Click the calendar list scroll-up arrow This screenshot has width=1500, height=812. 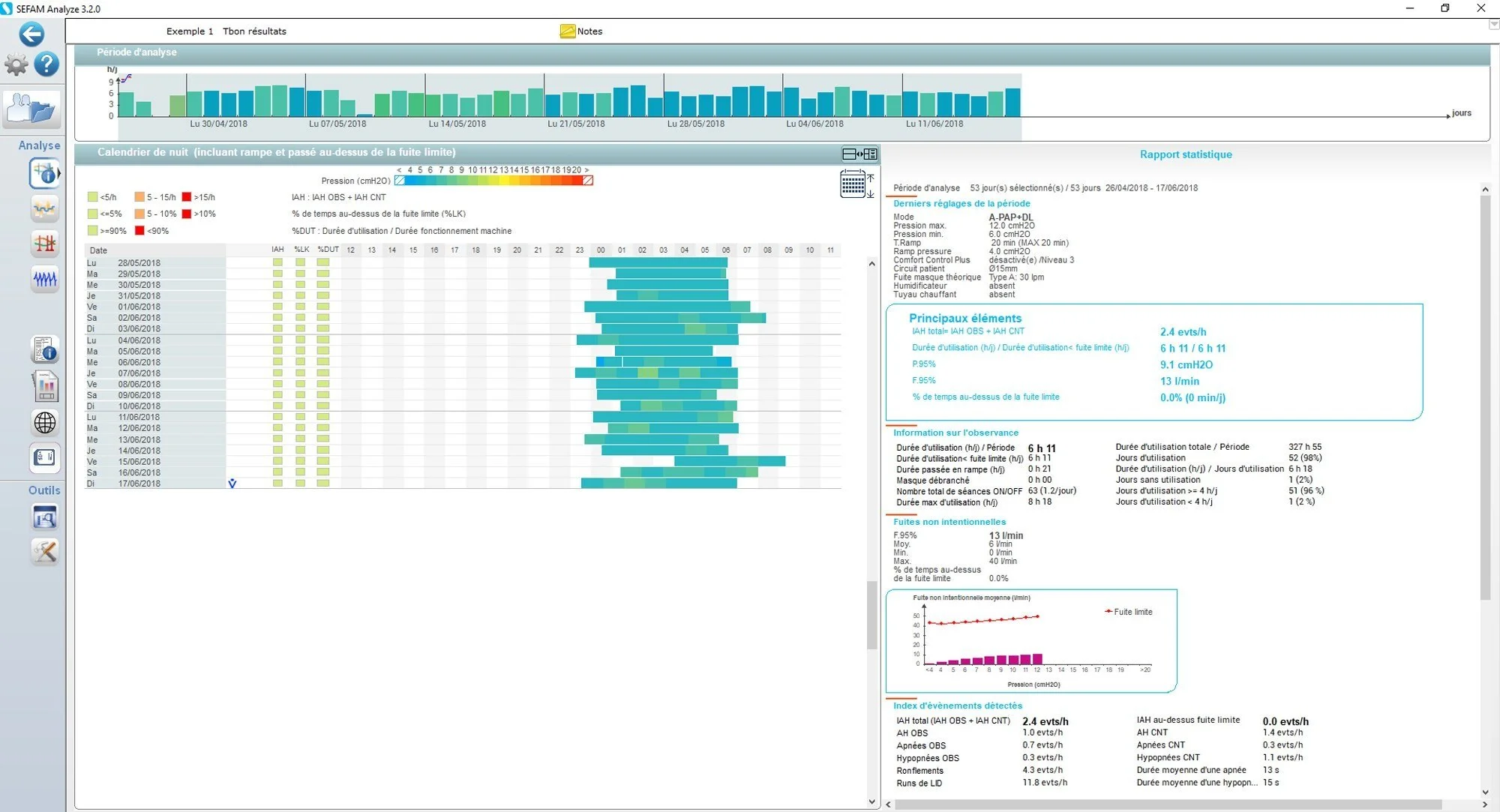871,264
